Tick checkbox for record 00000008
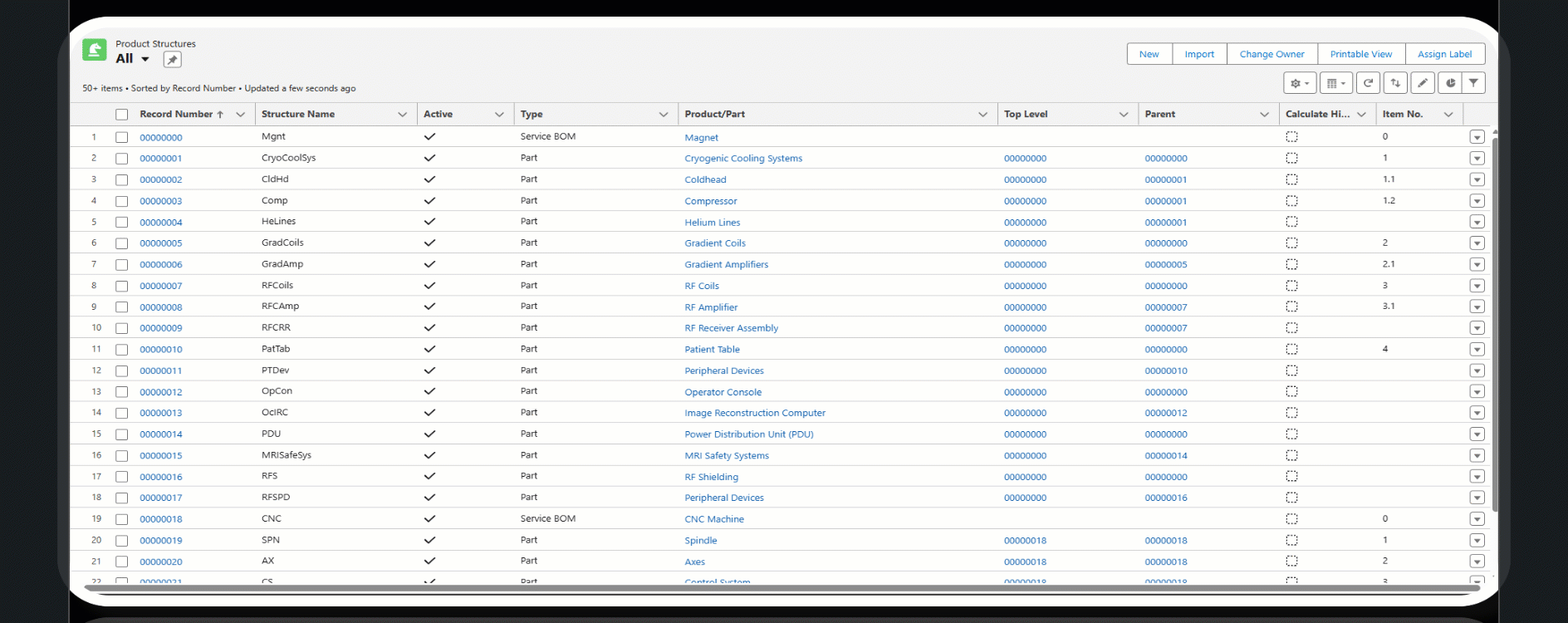The image size is (1568, 623). 122,307
